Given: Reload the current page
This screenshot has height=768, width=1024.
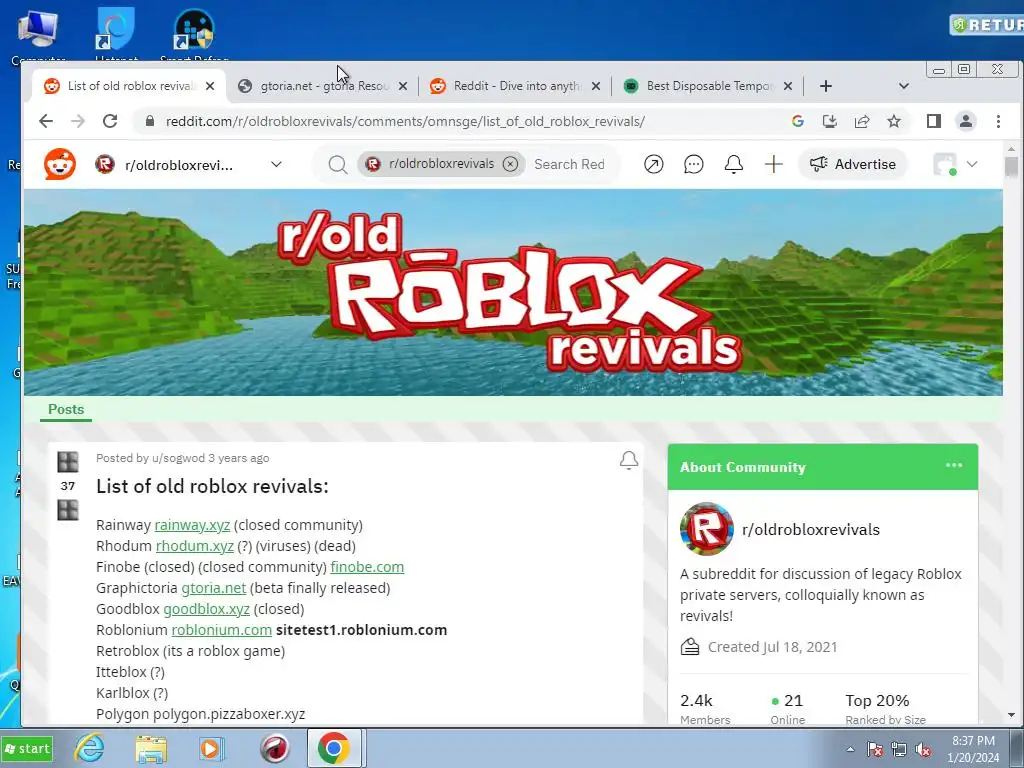Looking at the screenshot, I should (x=110, y=121).
